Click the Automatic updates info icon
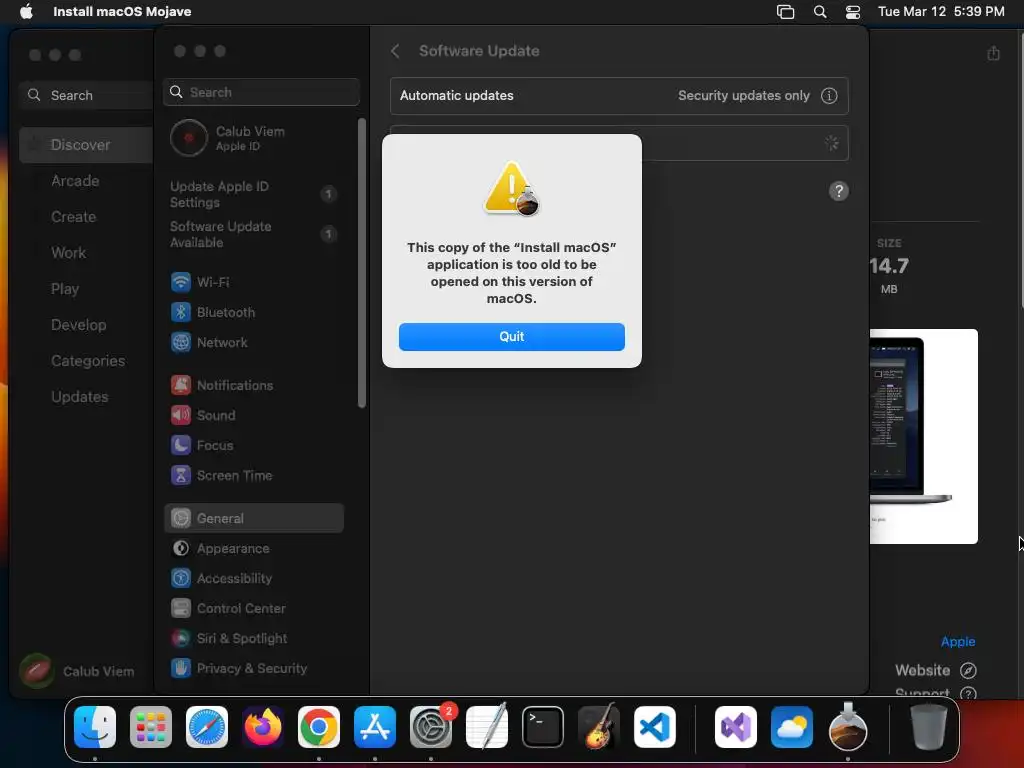 [x=829, y=95]
